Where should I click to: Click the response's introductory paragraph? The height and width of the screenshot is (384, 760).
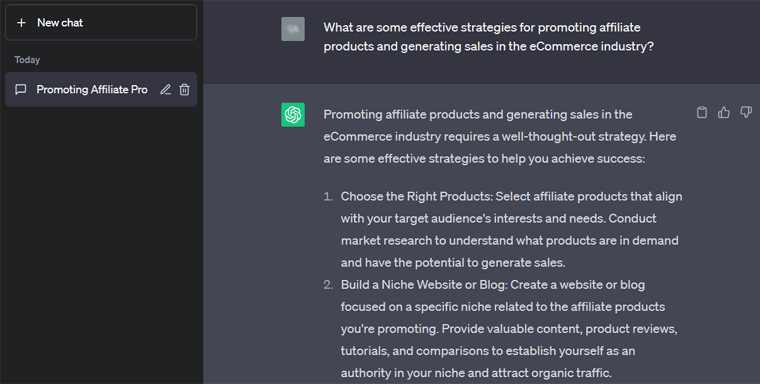[x=500, y=137]
